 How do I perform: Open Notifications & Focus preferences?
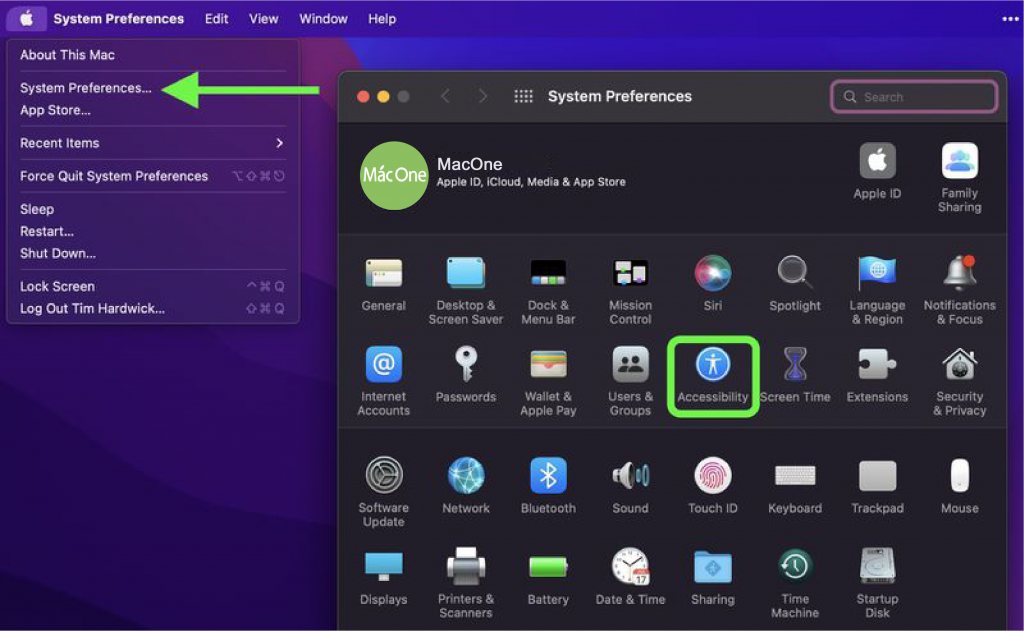pyautogui.click(x=959, y=290)
